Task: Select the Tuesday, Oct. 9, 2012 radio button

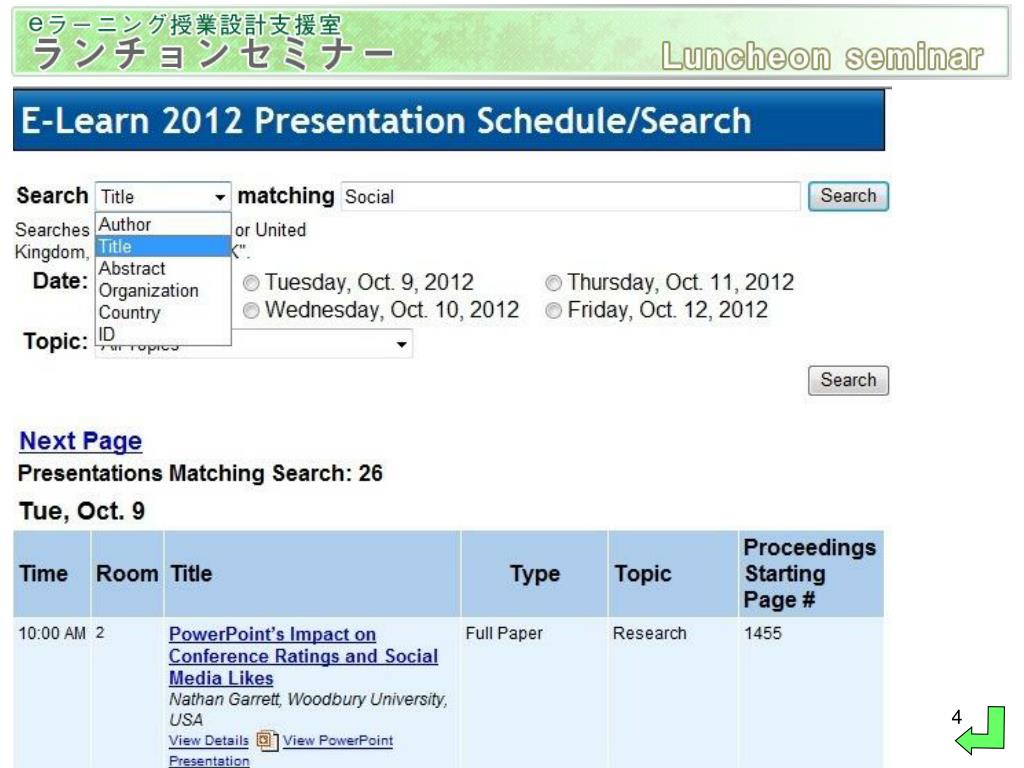Action: 251,283
